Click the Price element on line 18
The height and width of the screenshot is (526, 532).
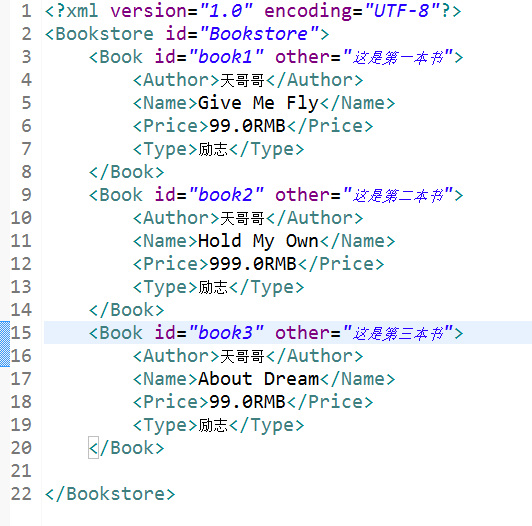tap(253, 402)
